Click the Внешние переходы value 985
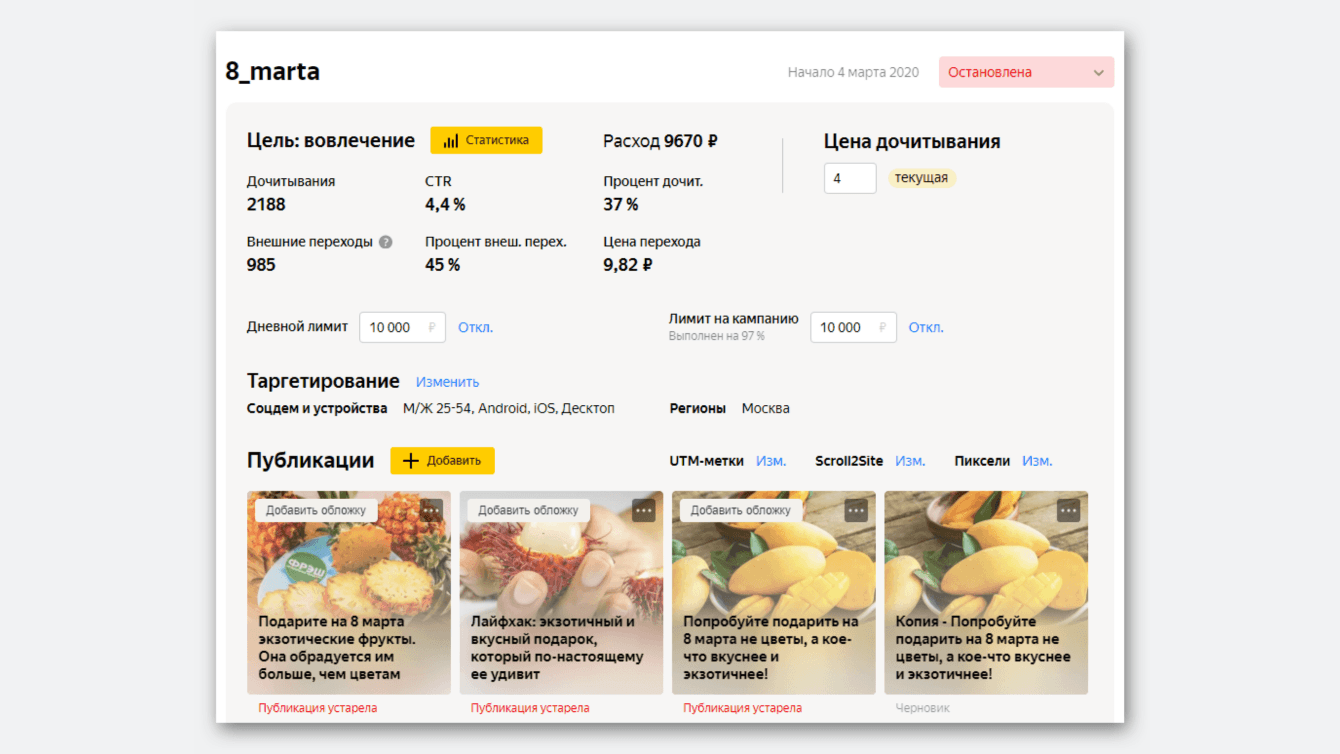Image resolution: width=1340 pixels, height=754 pixels. coord(261,265)
